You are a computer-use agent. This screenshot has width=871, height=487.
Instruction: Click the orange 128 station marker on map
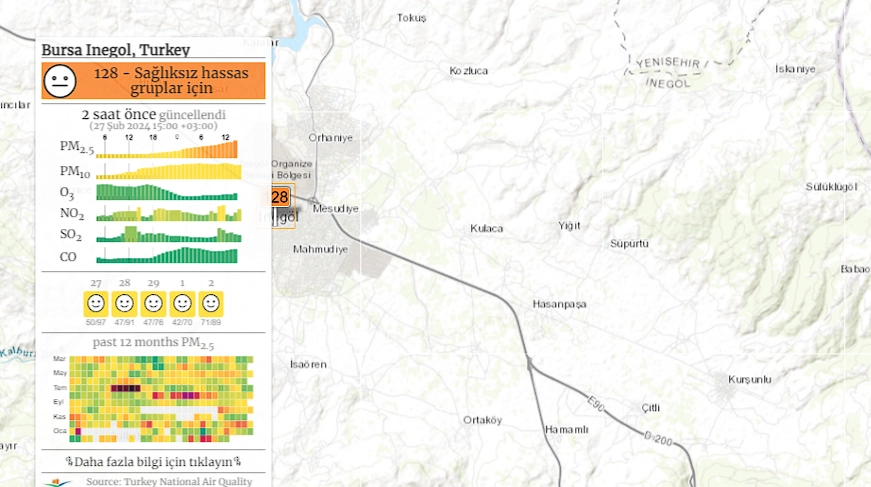[x=280, y=197]
